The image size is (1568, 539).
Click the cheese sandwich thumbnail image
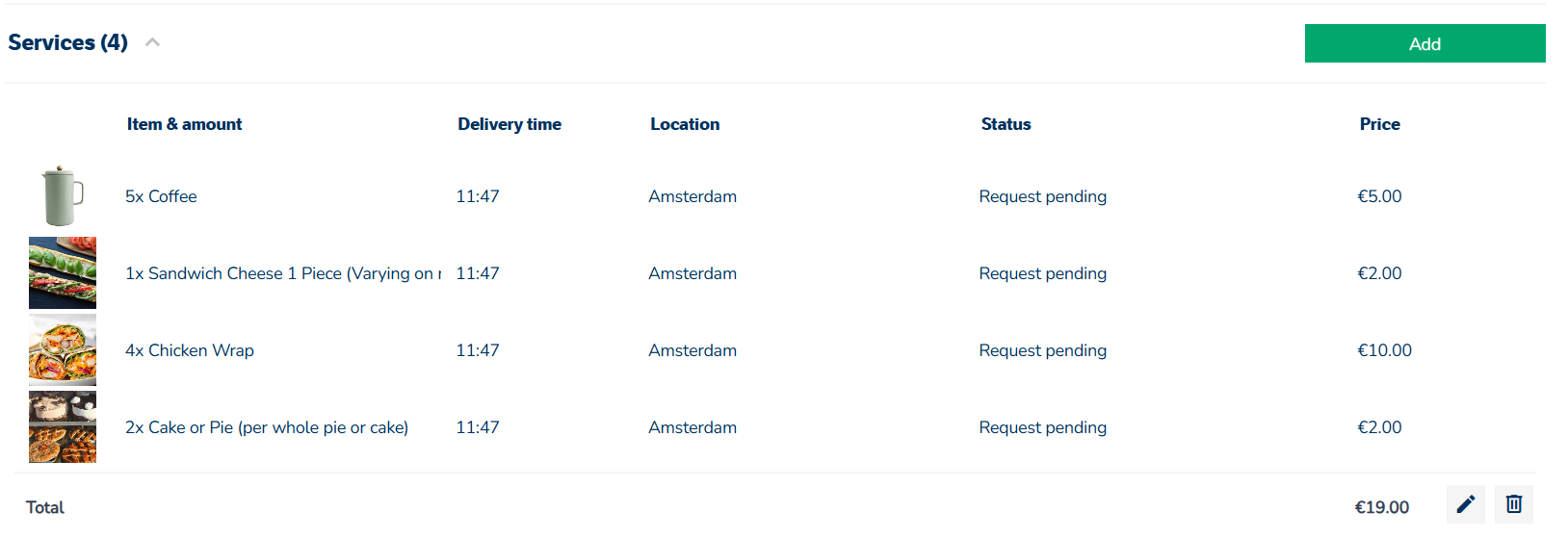pyautogui.click(x=63, y=272)
